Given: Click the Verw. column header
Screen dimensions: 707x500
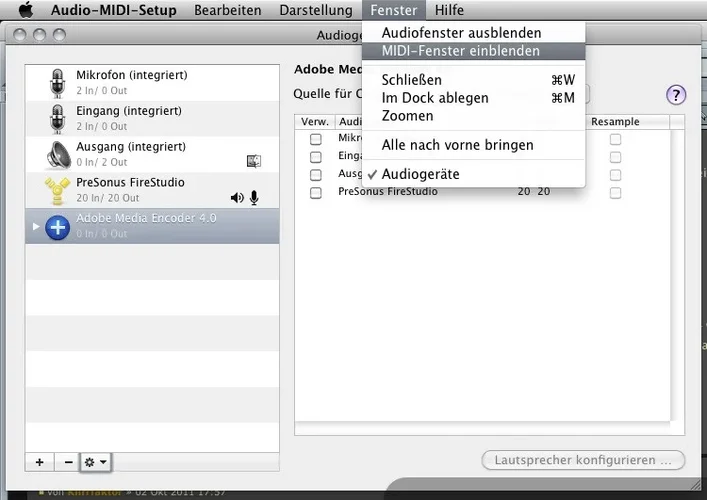Looking at the screenshot, I should pyautogui.click(x=315, y=122).
